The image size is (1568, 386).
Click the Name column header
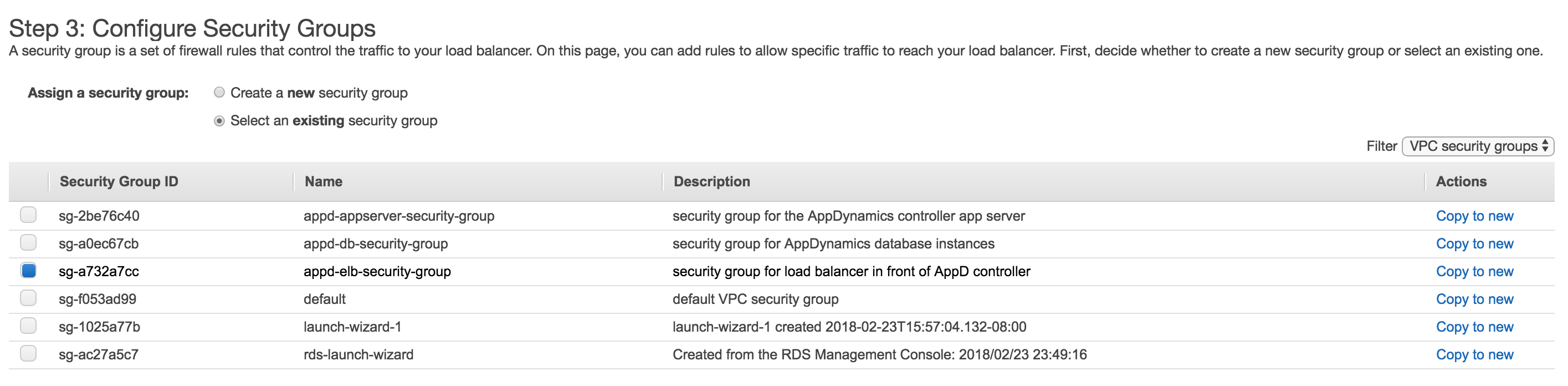click(323, 181)
